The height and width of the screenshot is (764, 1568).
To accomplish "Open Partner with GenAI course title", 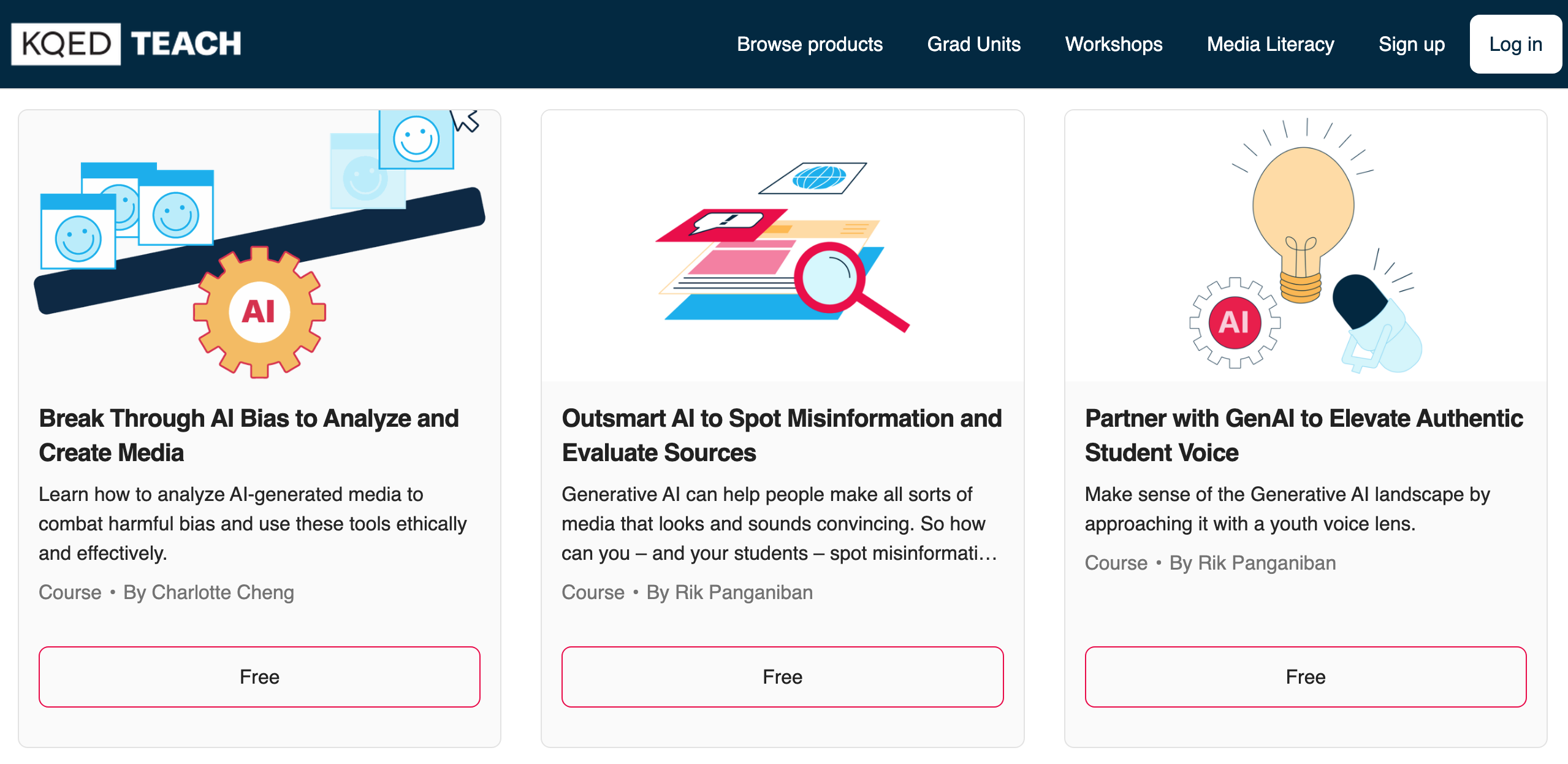I will tap(1304, 435).
